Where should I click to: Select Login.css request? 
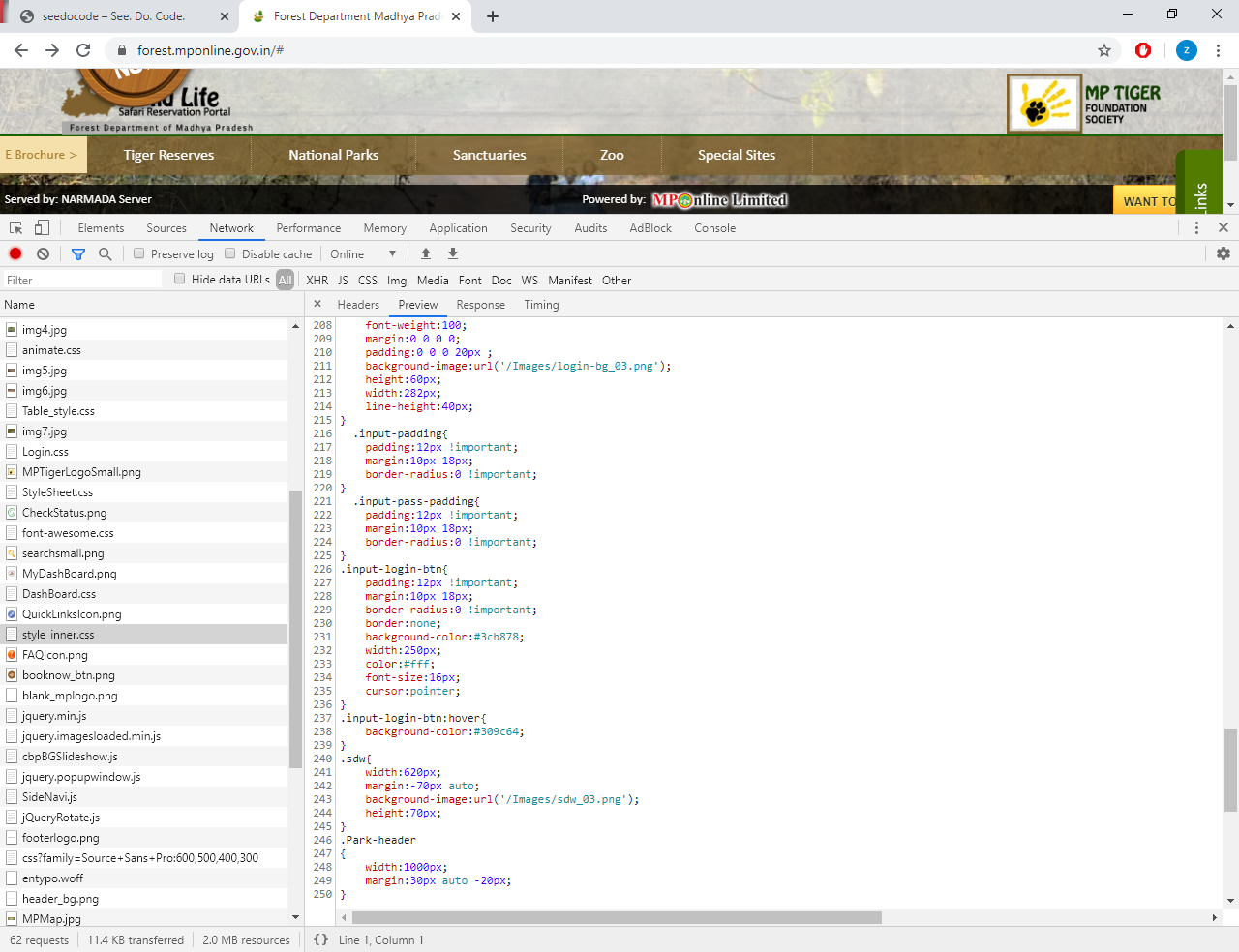click(144, 452)
